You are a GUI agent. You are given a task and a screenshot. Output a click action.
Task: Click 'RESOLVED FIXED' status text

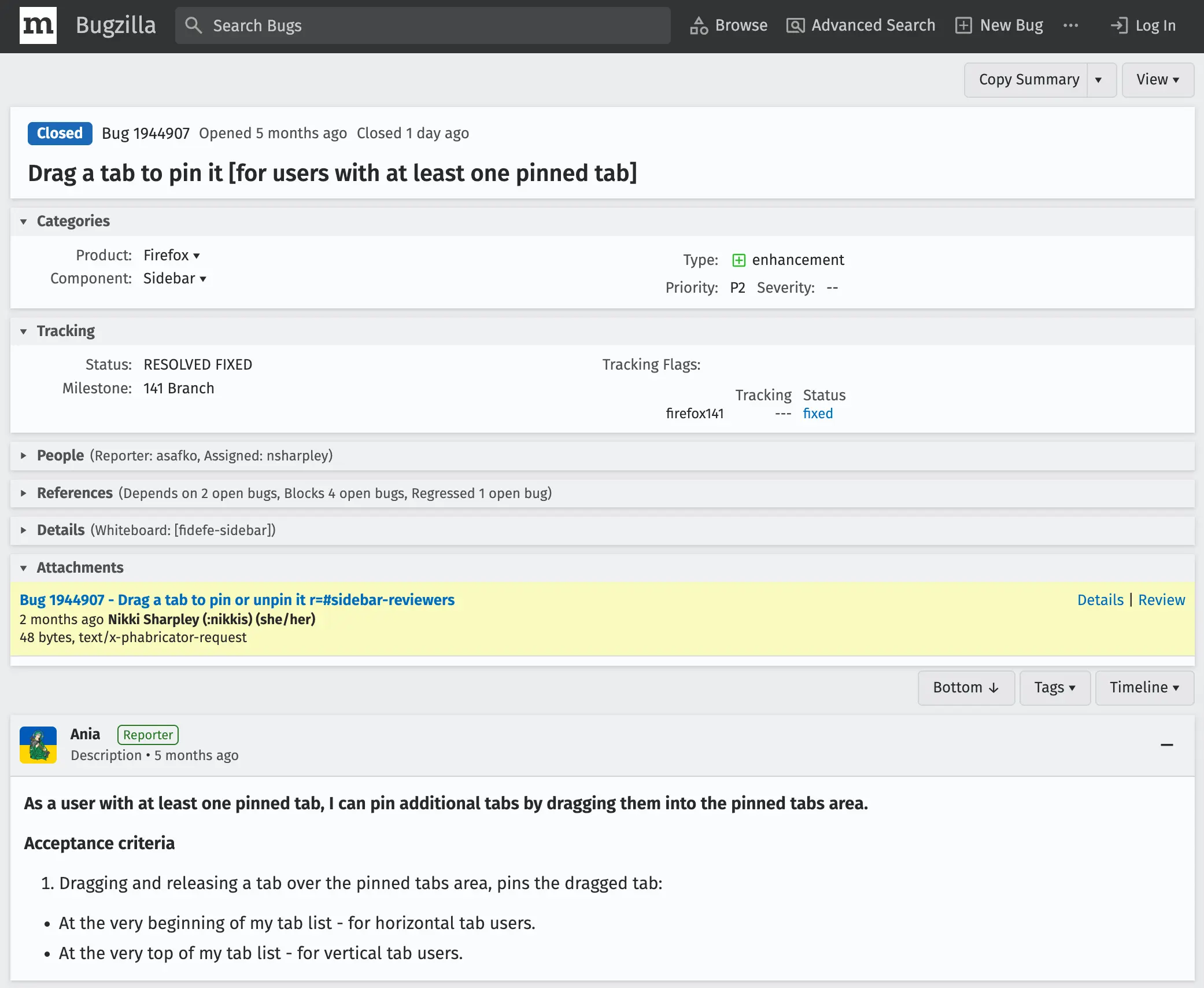coord(198,365)
